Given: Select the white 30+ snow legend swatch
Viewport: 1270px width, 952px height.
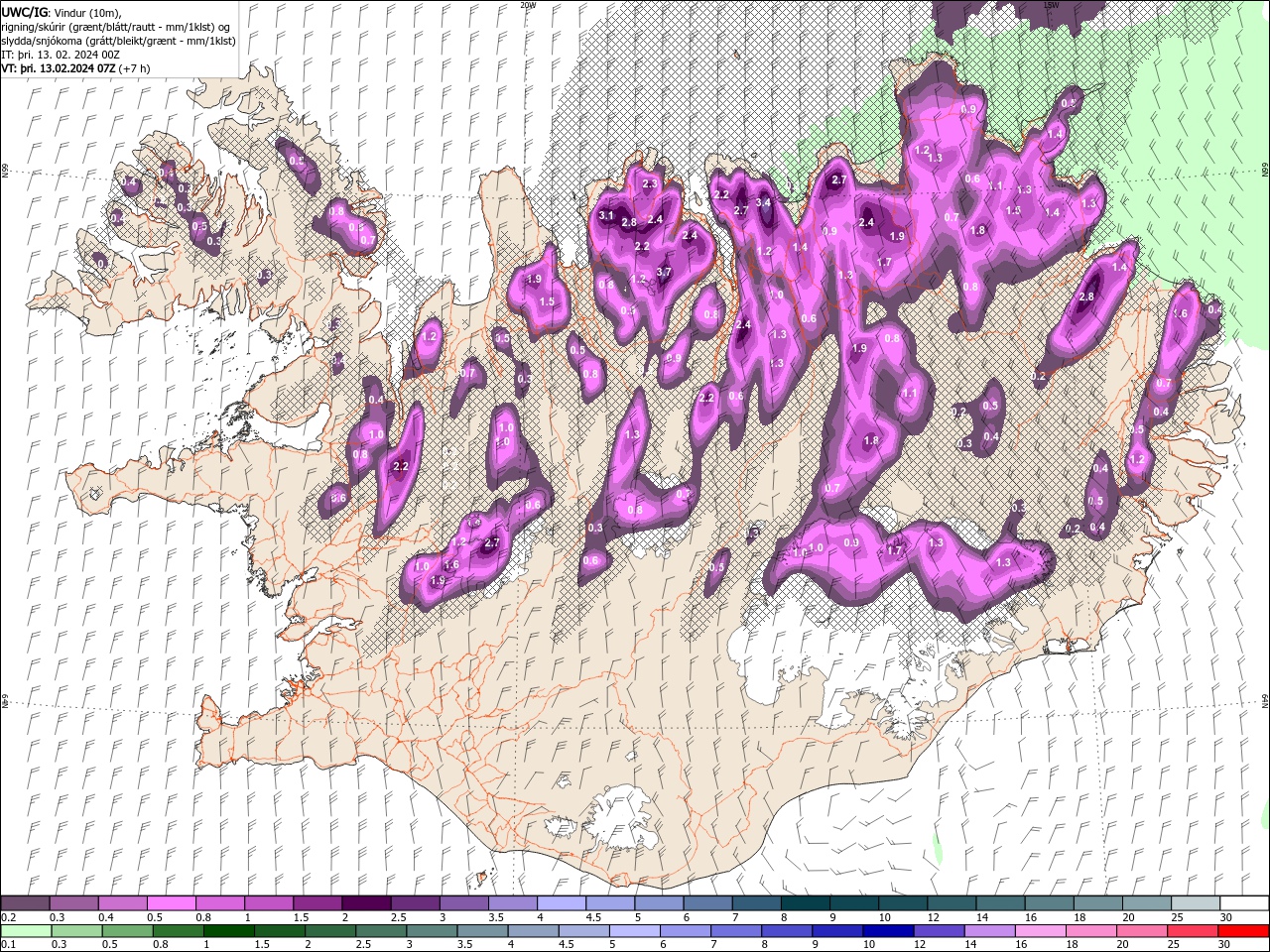Looking at the screenshot, I should (1244, 903).
